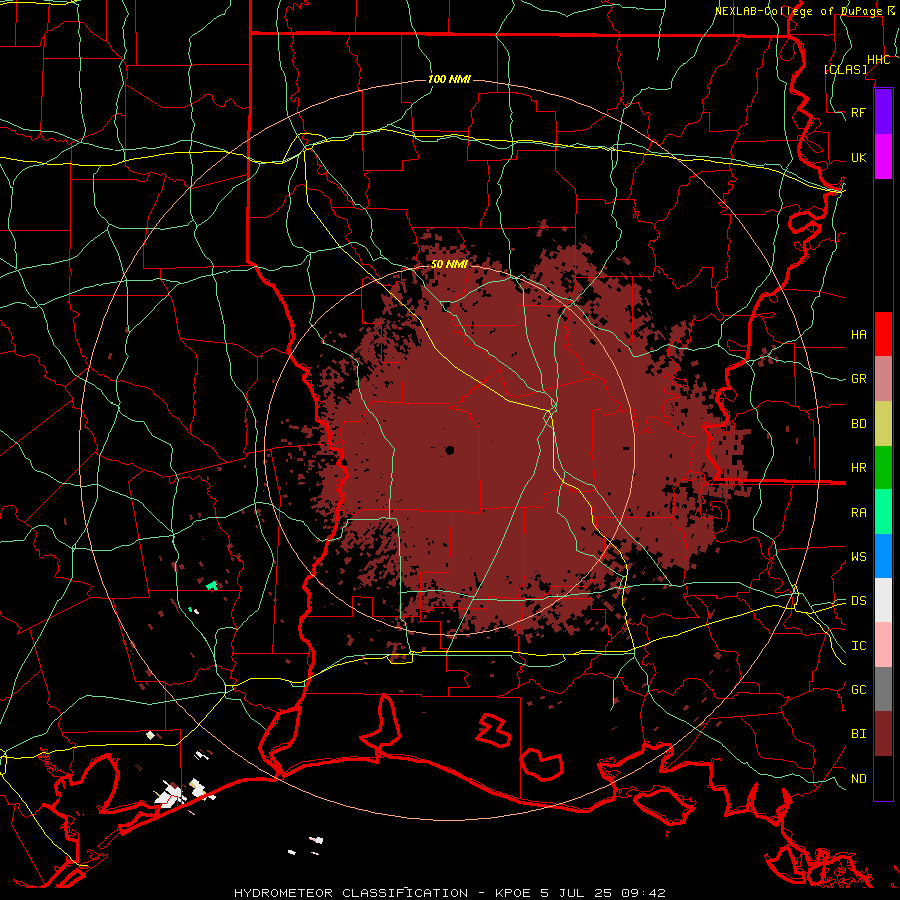Click the 'ND' legend label
This screenshot has height=900, width=900.
pos(858,779)
